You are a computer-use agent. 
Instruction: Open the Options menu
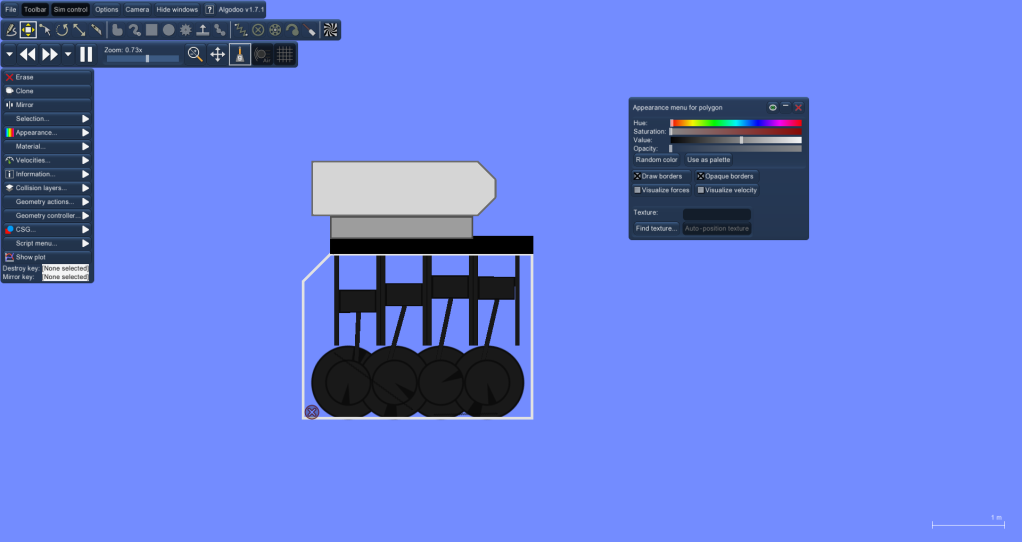pos(106,9)
